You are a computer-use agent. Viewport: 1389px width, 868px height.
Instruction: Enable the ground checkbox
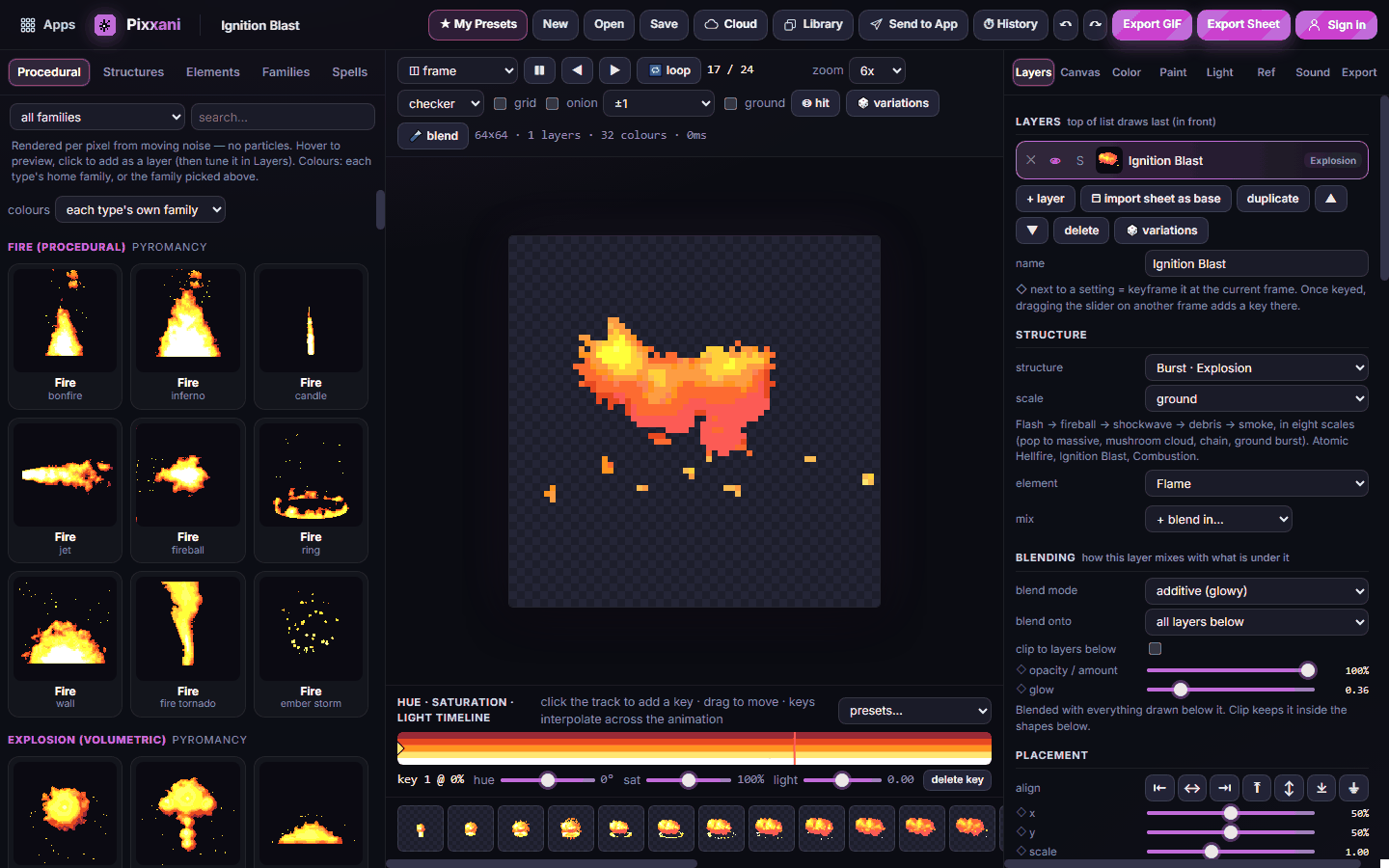point(730,103)
